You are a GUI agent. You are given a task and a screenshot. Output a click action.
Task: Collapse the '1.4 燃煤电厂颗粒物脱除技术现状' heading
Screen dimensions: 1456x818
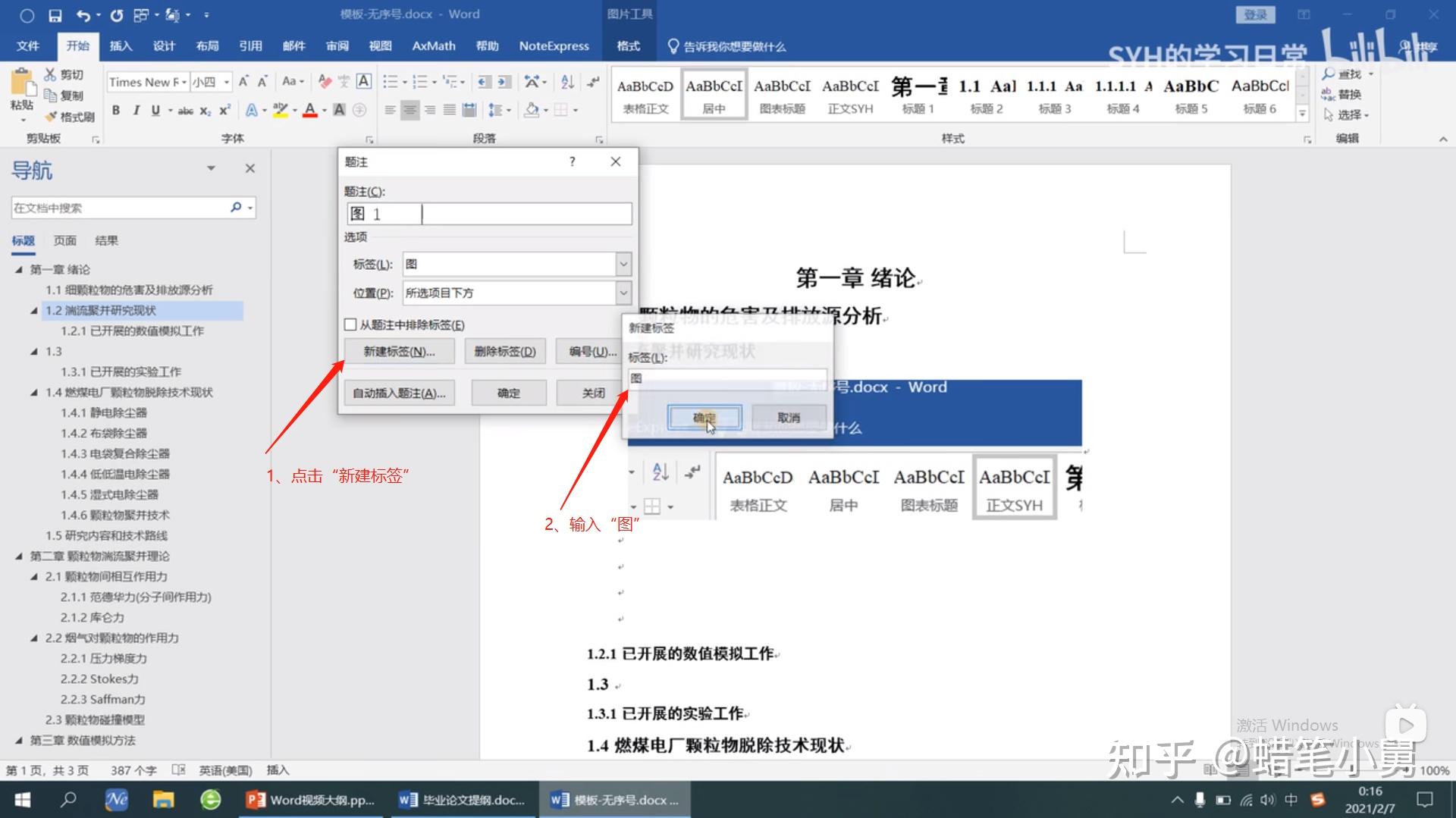tap(34, 392)
